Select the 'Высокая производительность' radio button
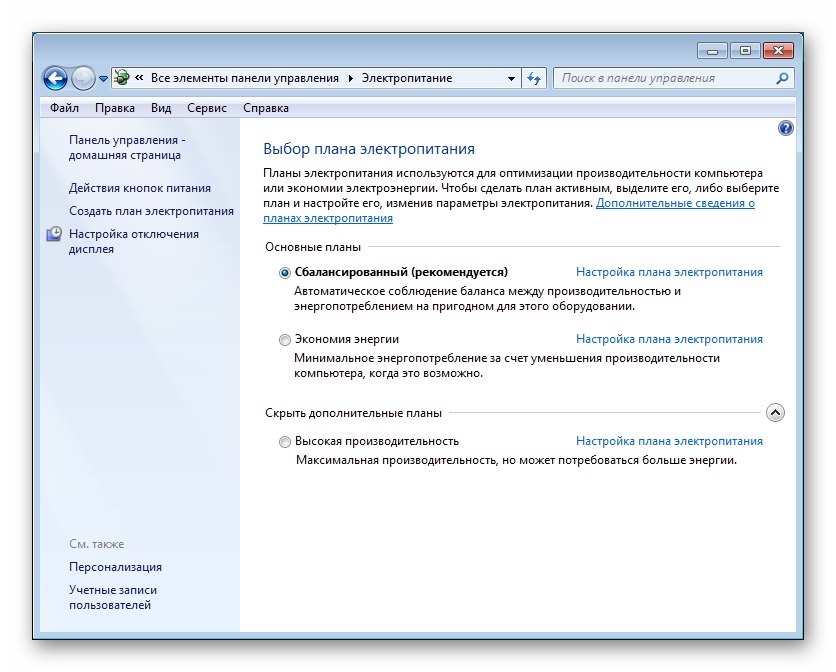The image size is (836, 672). pyautogui.click(x=285, y=442)
